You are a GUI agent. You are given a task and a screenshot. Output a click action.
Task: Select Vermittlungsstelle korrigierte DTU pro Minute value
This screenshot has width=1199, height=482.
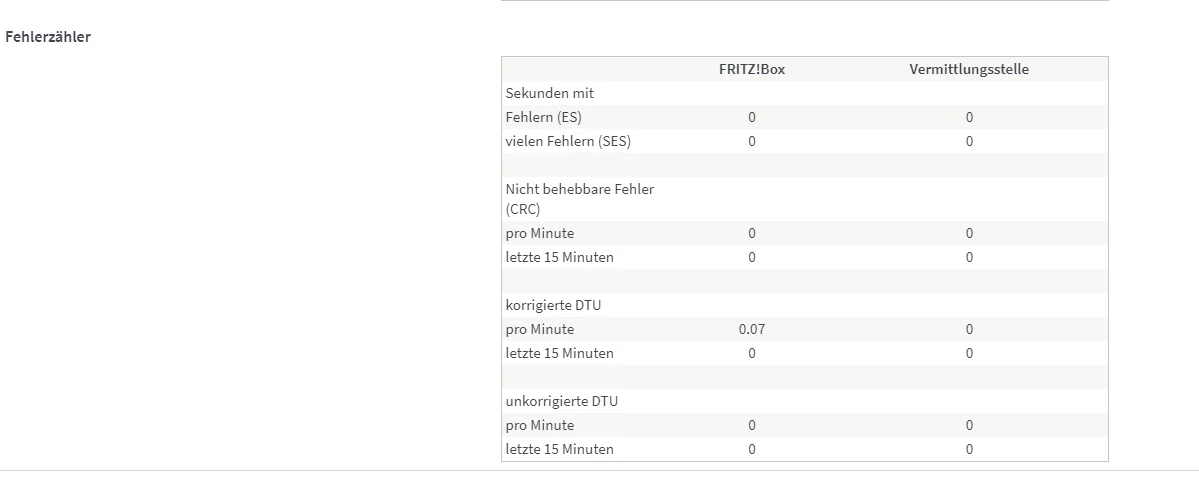tap(968, 329)
